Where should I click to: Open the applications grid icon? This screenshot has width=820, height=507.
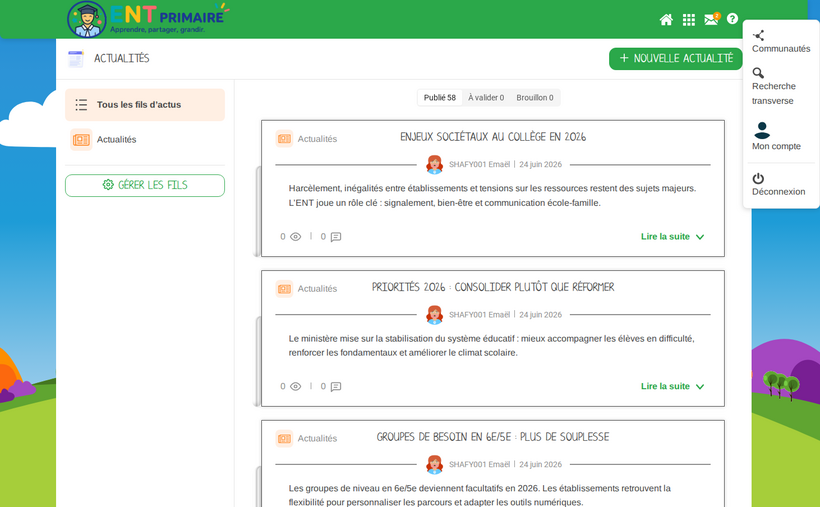[689, 19]
